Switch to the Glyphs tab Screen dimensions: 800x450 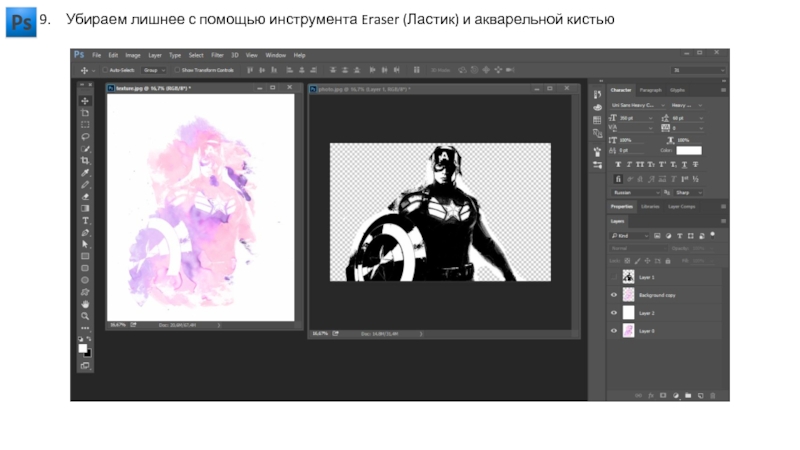[678, 90]
